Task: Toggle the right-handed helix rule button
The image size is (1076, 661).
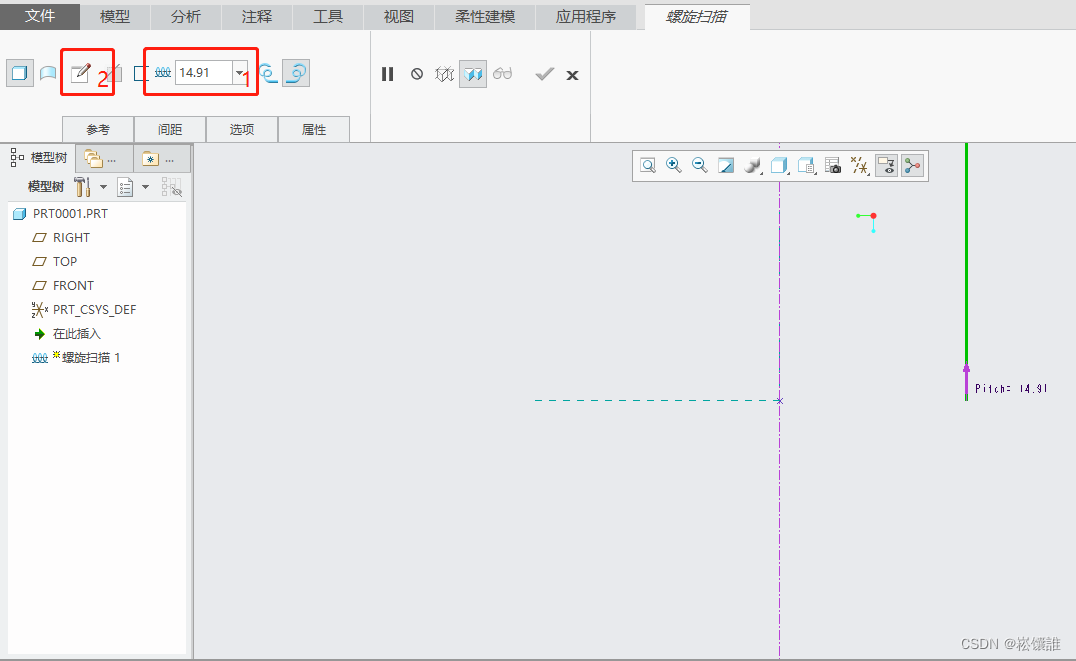Action: 296,73
